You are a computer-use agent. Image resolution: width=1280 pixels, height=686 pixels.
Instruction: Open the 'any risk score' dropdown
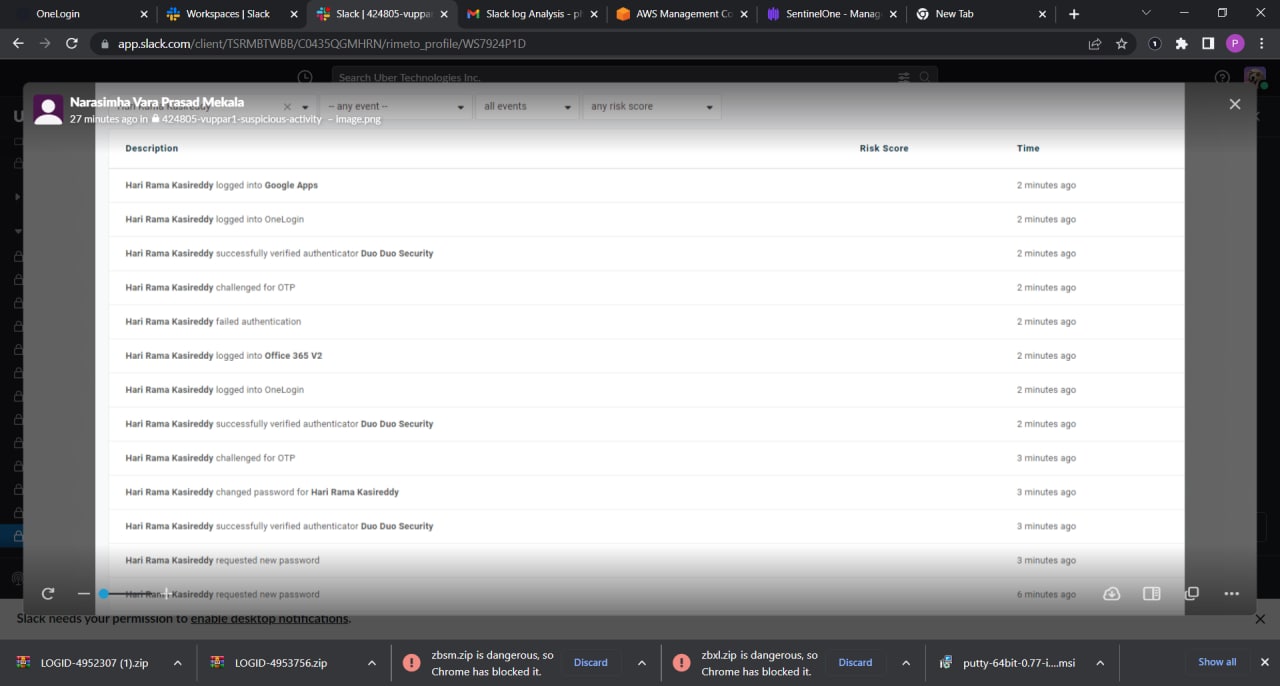[651, 106]
